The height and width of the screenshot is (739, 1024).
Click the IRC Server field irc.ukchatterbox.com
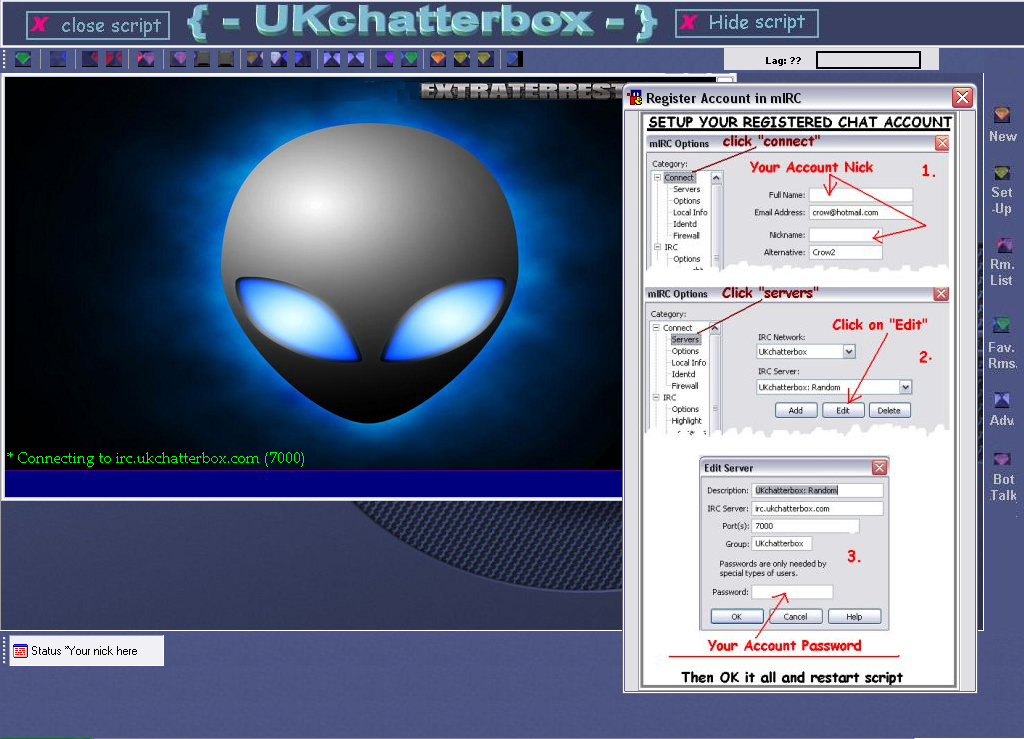pyautogui.click(x=818, y=509)
